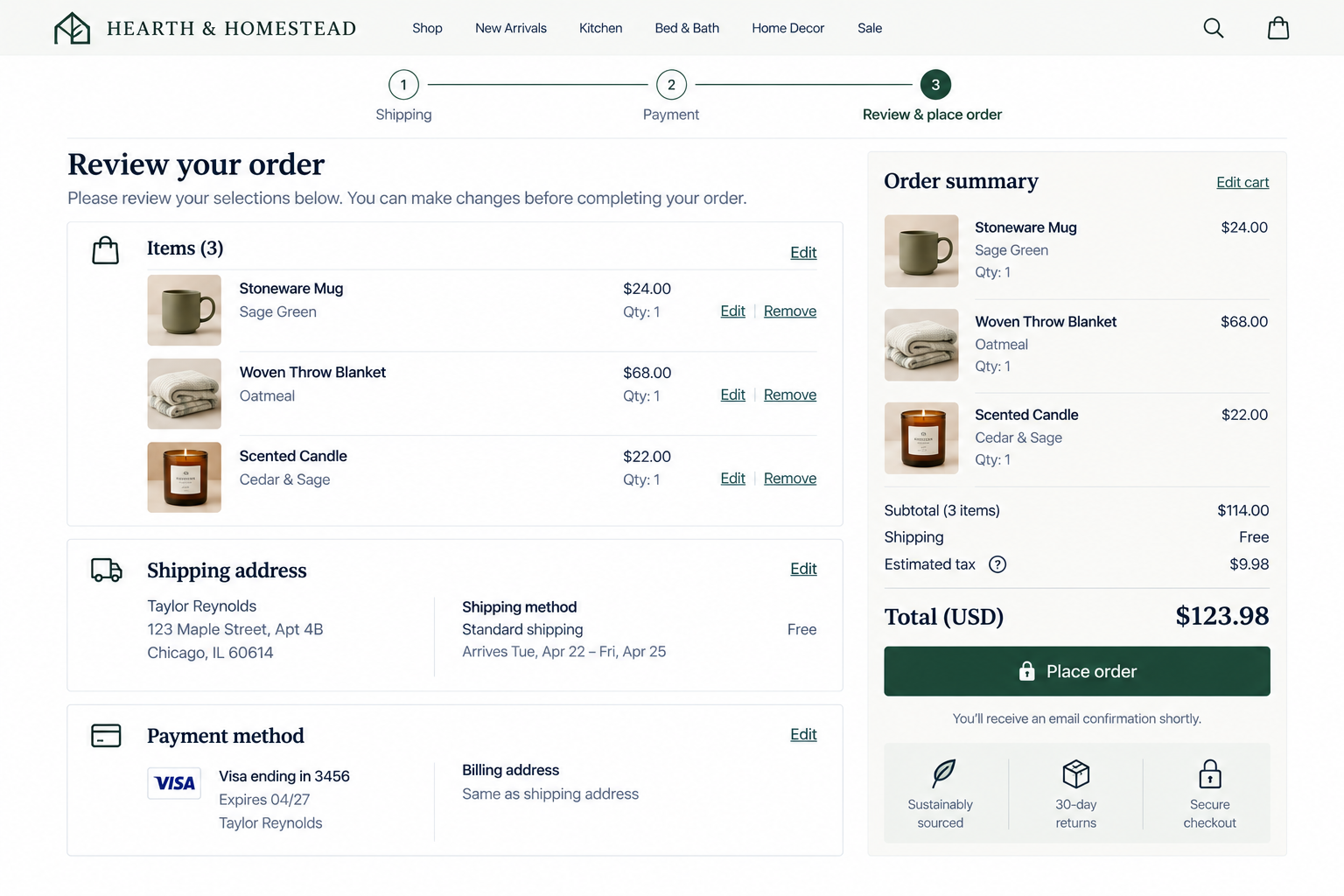Go to New Arrivals

pos(511,28)
